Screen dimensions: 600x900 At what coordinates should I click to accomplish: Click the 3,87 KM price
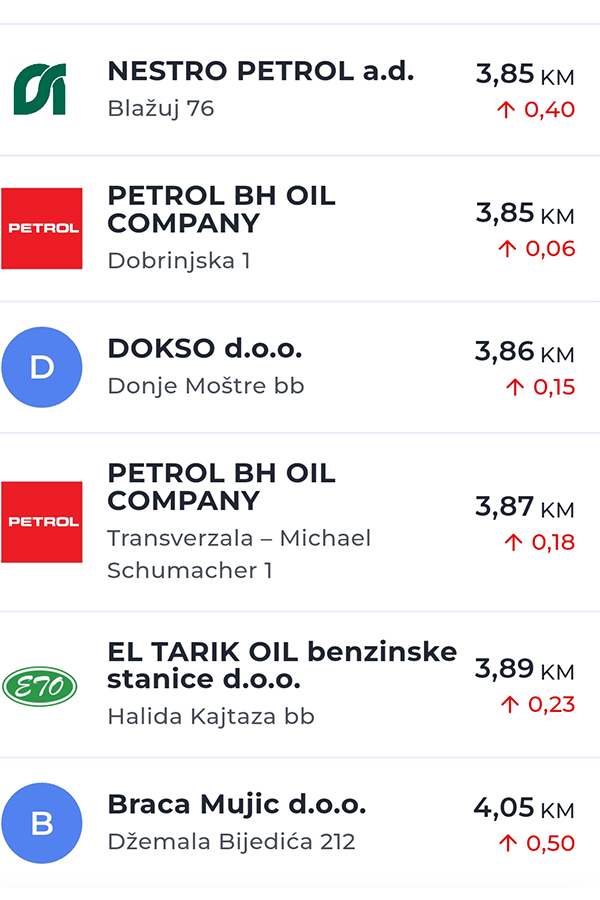tap(524, 507)
